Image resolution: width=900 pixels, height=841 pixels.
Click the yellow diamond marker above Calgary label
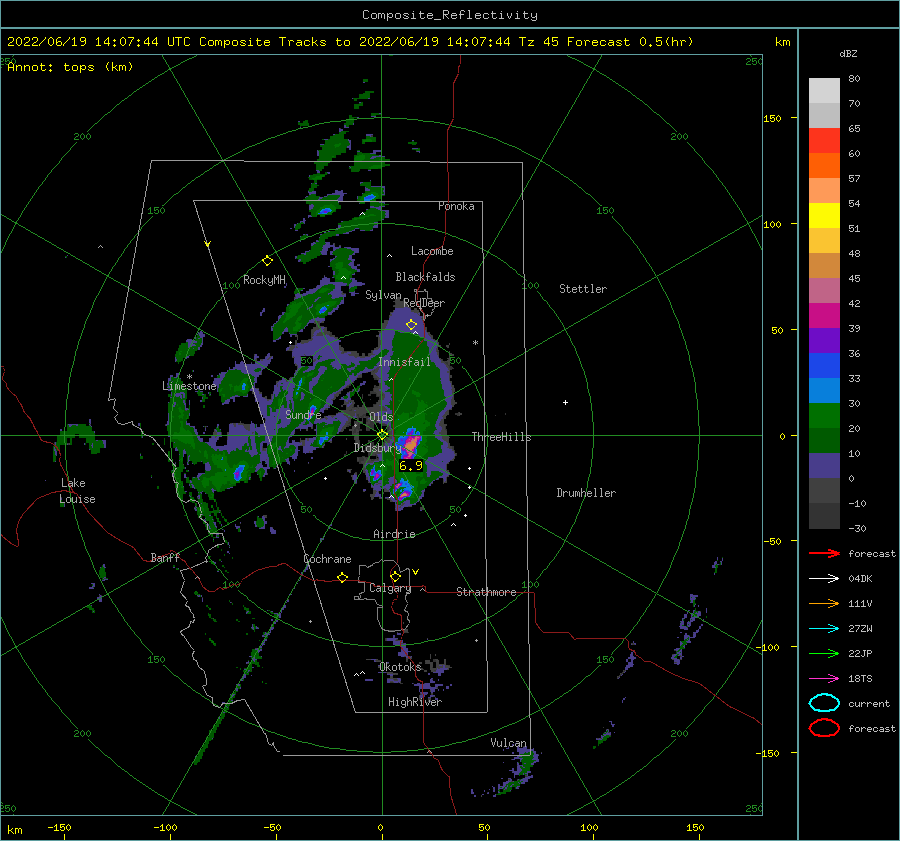tap(395, 576)
